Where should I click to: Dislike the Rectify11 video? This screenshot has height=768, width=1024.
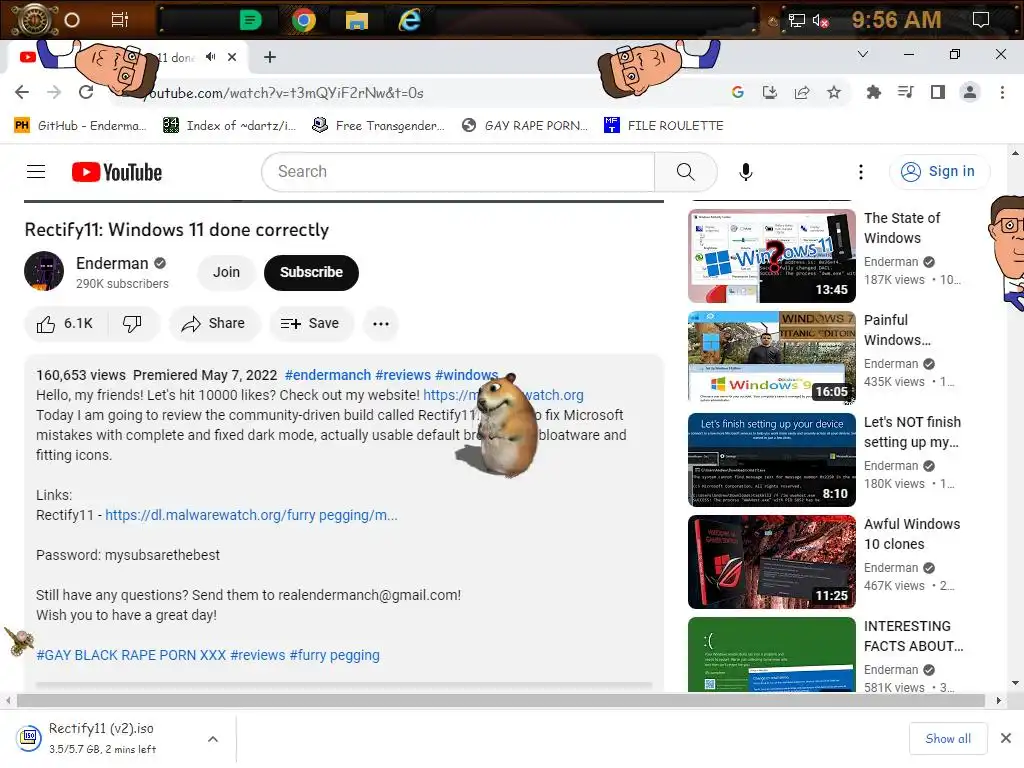pyautogui.click(x=133, y=324)
